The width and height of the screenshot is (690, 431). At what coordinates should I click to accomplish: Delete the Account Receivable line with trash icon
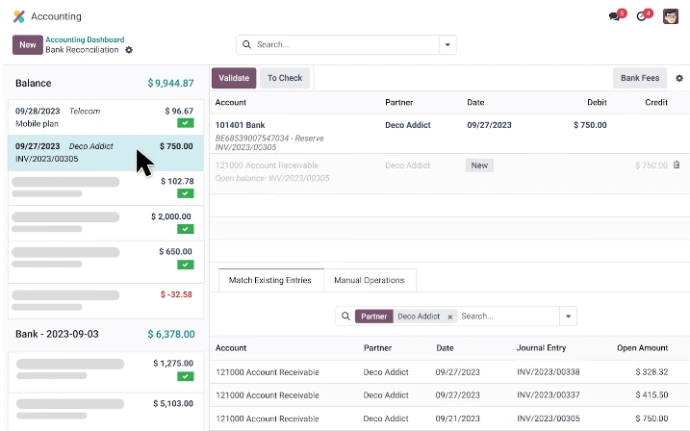(676, 165)
